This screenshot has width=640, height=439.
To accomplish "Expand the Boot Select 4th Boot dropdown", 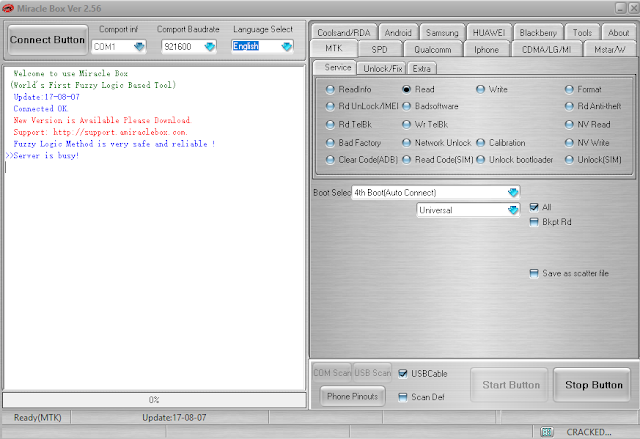I will point(513,192).
